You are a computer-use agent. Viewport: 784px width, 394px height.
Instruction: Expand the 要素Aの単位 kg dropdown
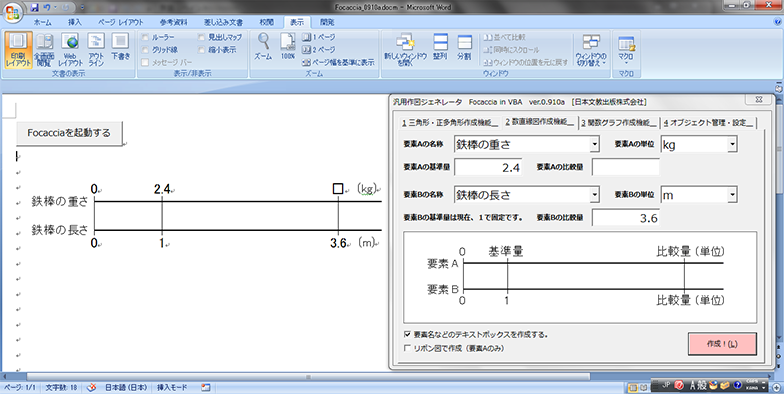click(x=732, y=144)
